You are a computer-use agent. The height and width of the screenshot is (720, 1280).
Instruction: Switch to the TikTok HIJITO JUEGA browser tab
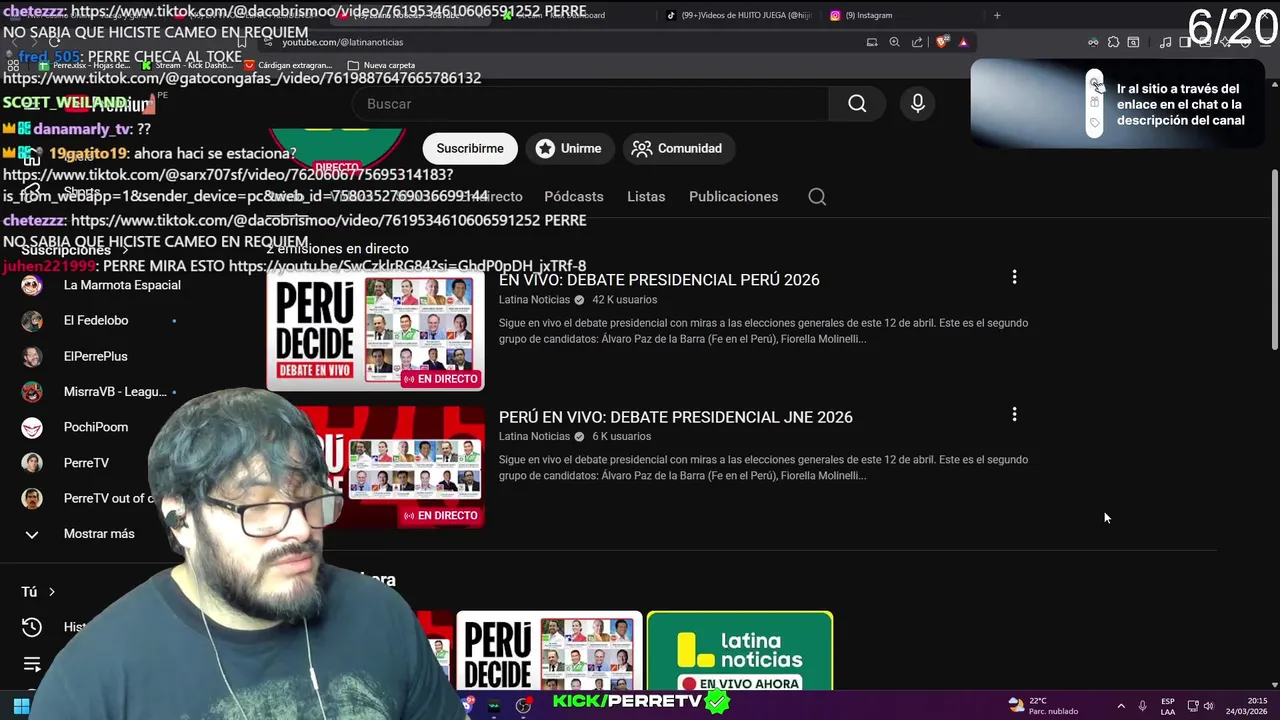tap(740, 15)
